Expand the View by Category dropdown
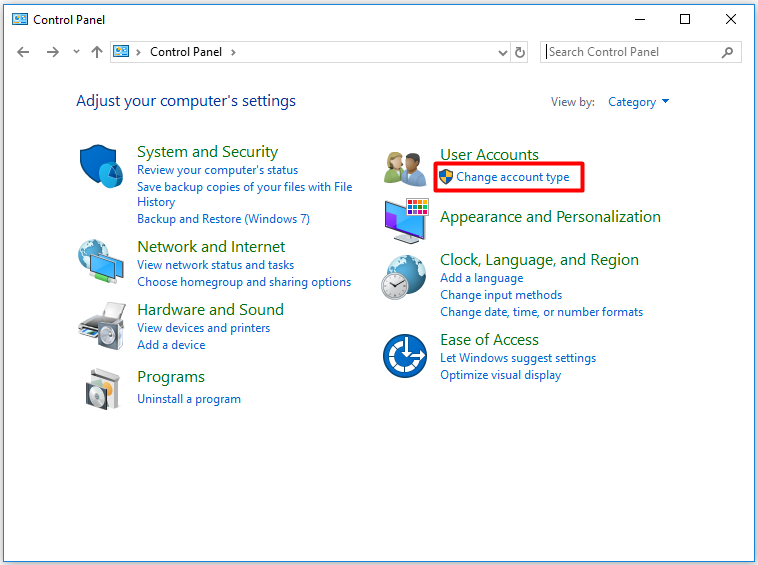 coord(638,102)
